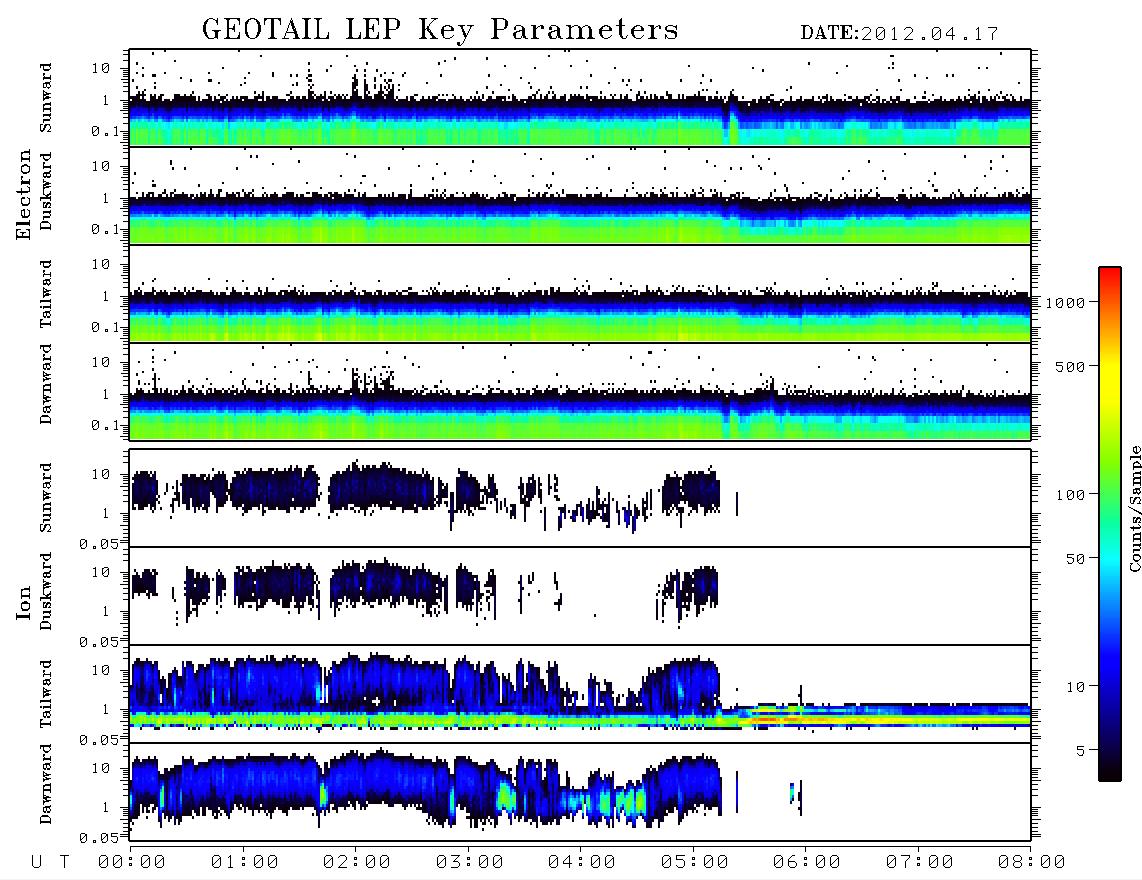This screenshot has height=880, width=1142.
Task: Click the "5" colorbar tick value
Action: 1081,751
